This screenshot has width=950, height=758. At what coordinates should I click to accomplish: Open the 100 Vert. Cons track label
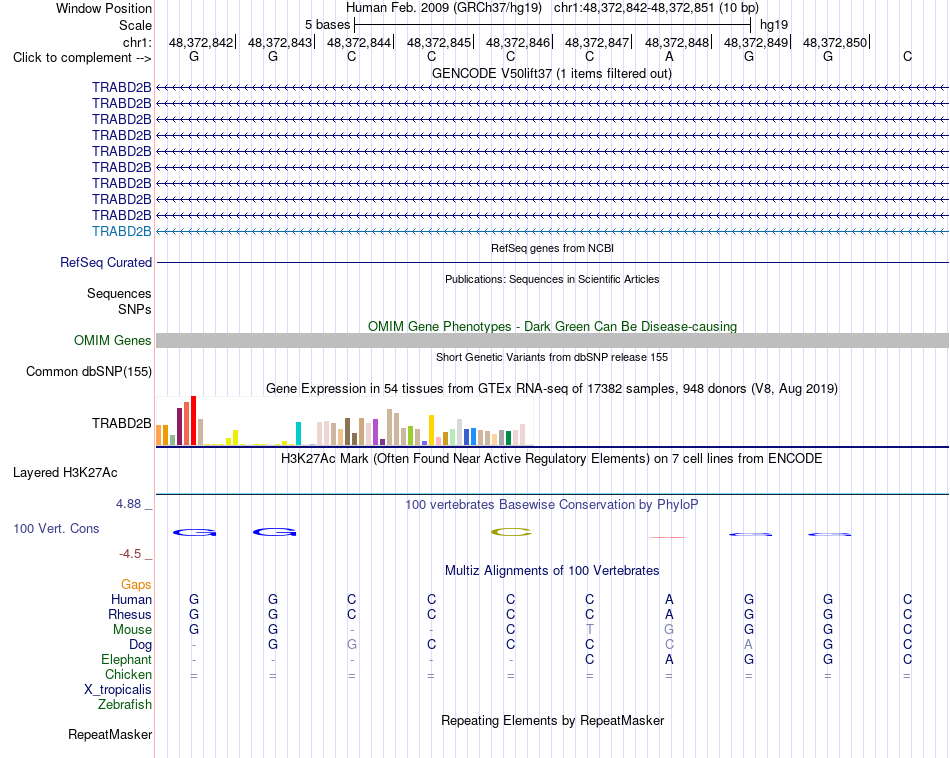click(x=56, y=528)
